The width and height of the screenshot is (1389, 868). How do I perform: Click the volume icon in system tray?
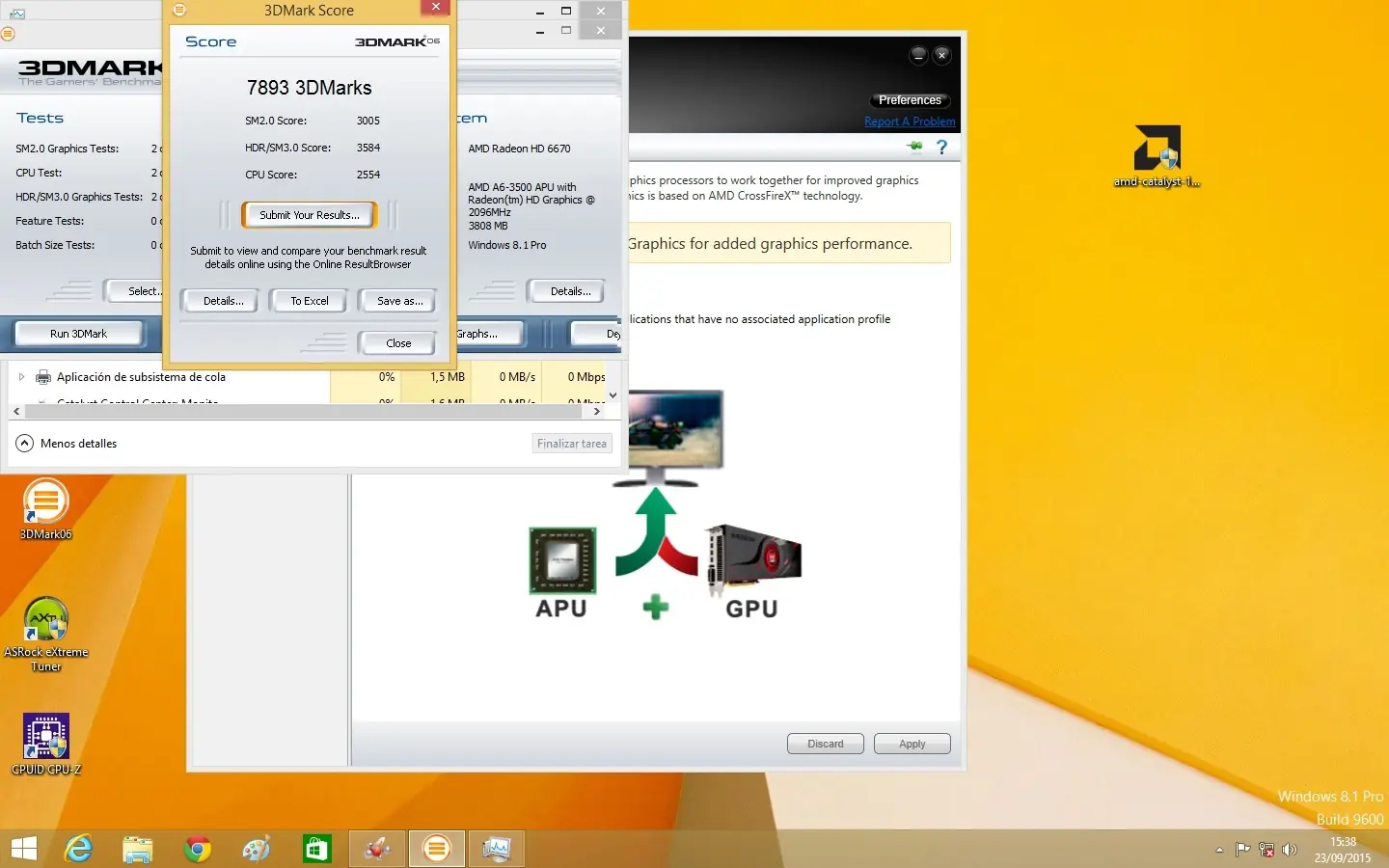[x=1290, y=850]
